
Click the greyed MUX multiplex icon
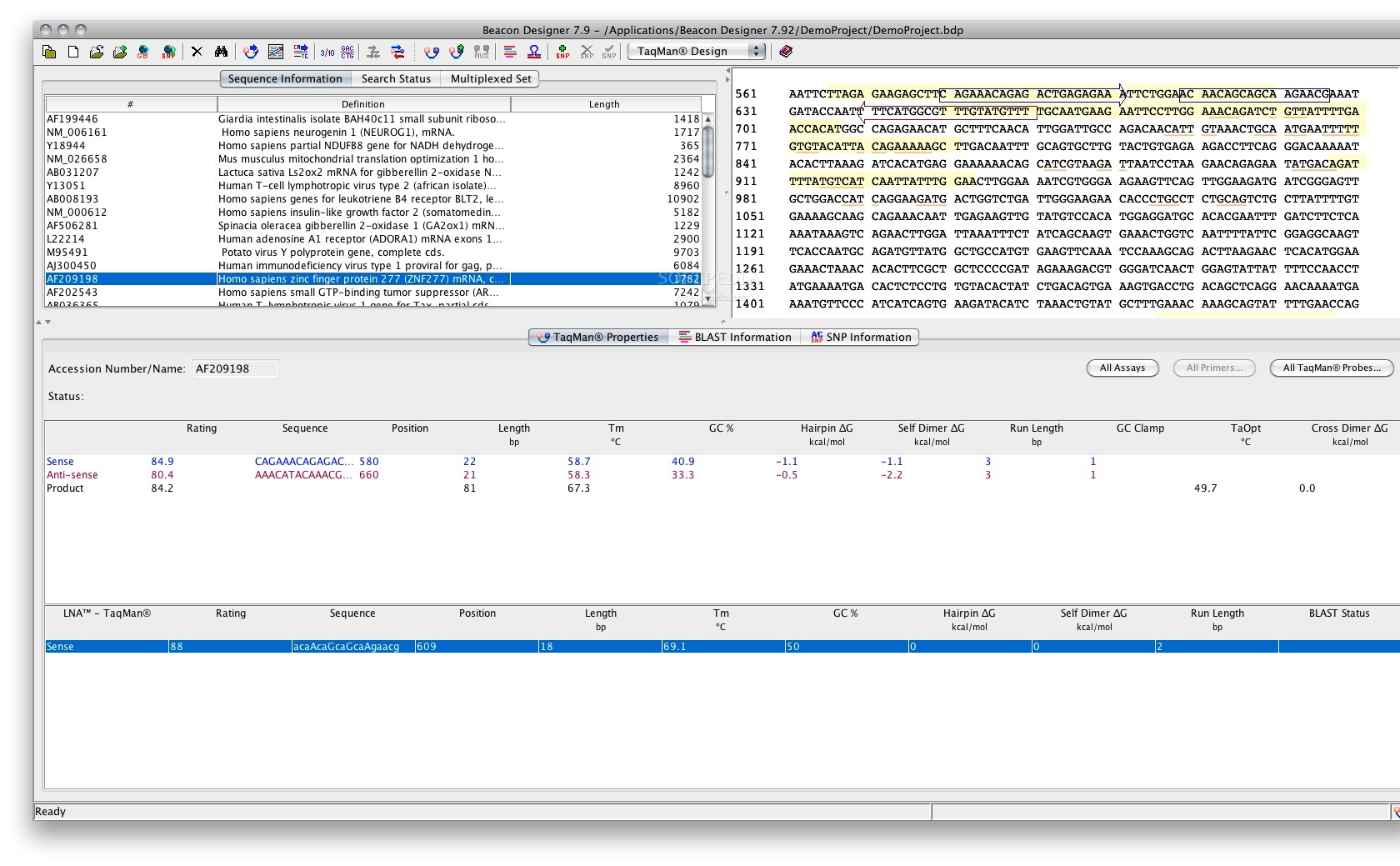click(482, 52)
